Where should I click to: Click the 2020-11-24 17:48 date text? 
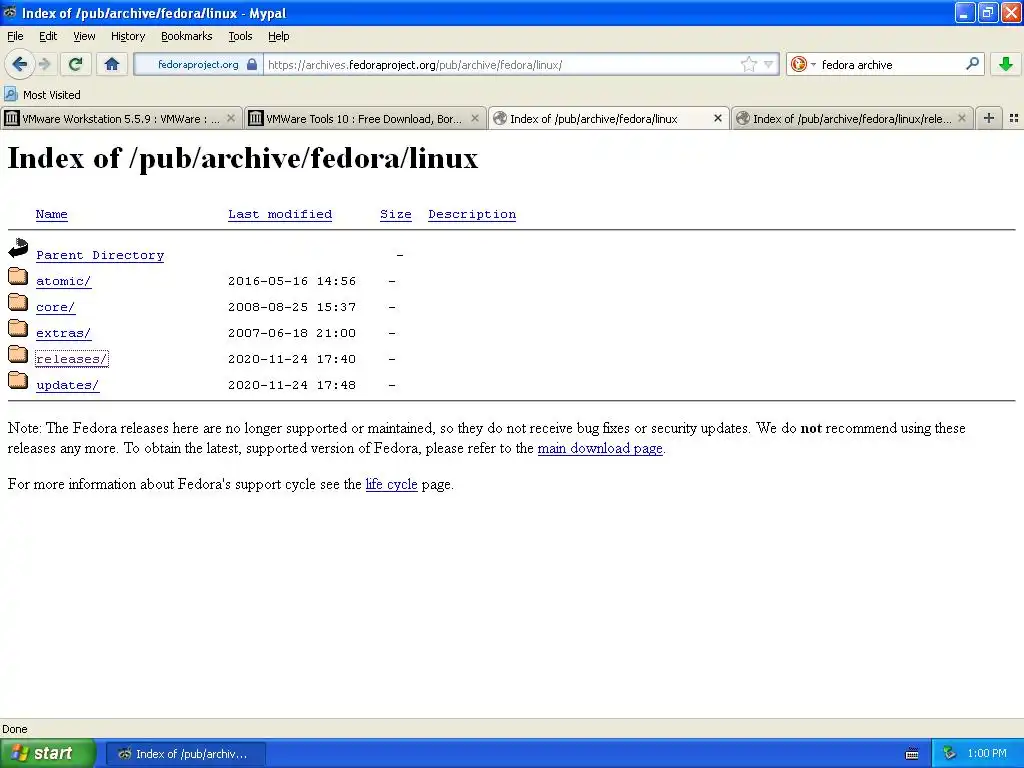coord(292,385)
